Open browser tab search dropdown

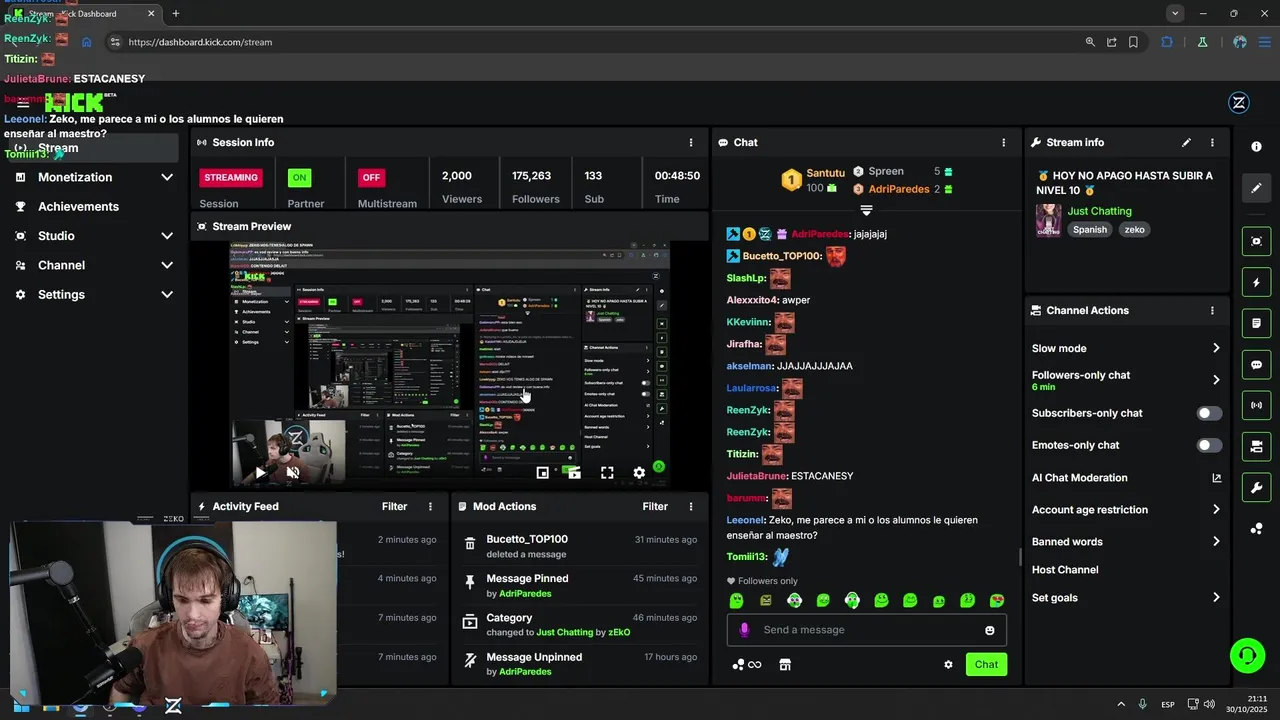tap(1175, 13)
